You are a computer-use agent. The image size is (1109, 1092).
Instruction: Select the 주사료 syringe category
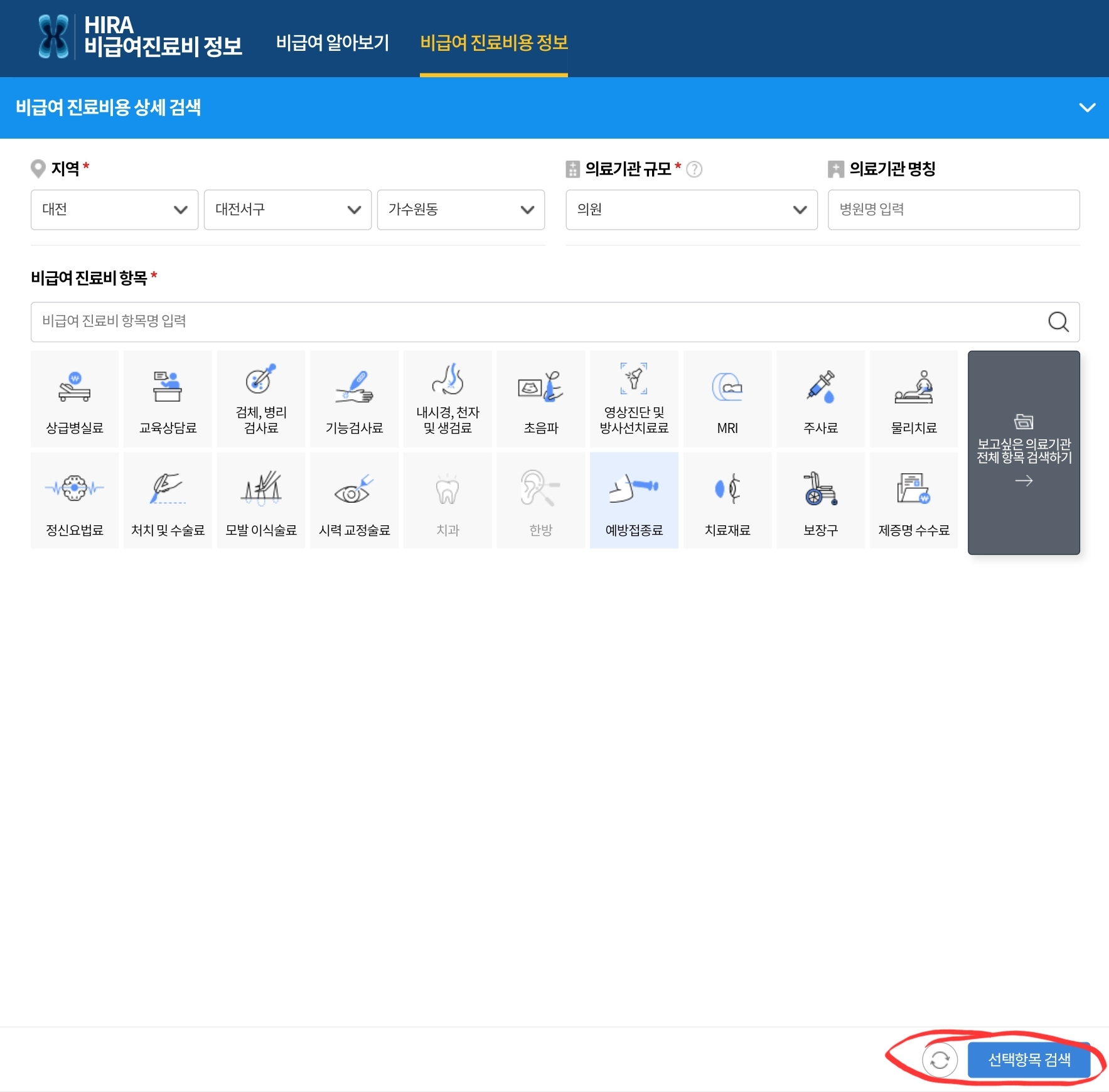pos(821,399)
